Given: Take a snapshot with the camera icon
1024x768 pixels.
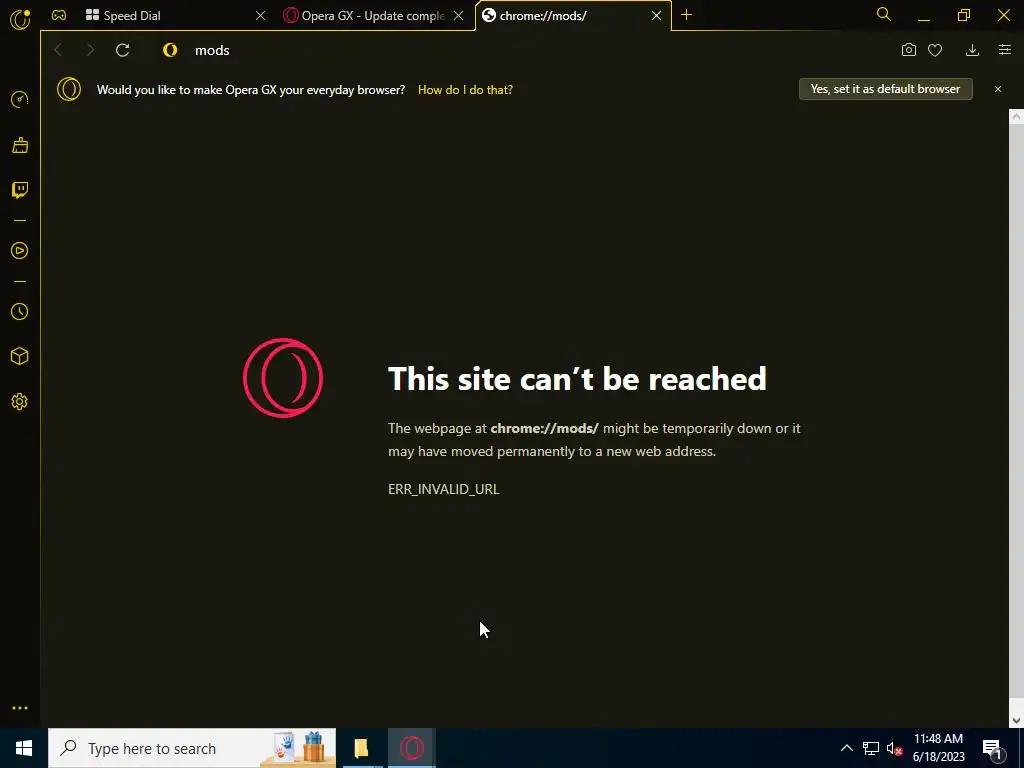Looking at the screenshot, I should click(x=908, y=50).
